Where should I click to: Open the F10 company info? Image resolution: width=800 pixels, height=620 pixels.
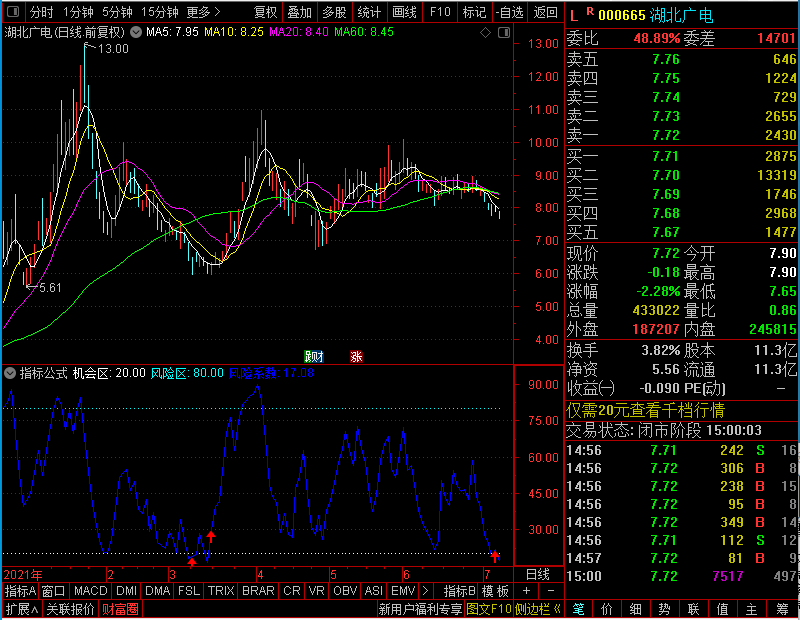pyautogui.click(x=440, y=12)
